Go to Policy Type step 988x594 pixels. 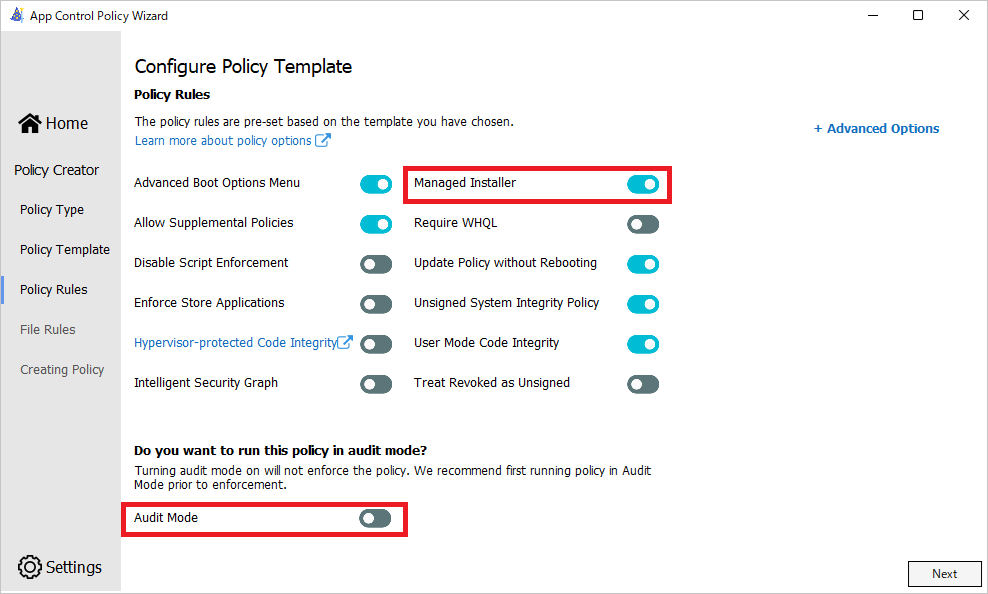tap(52, 210)
